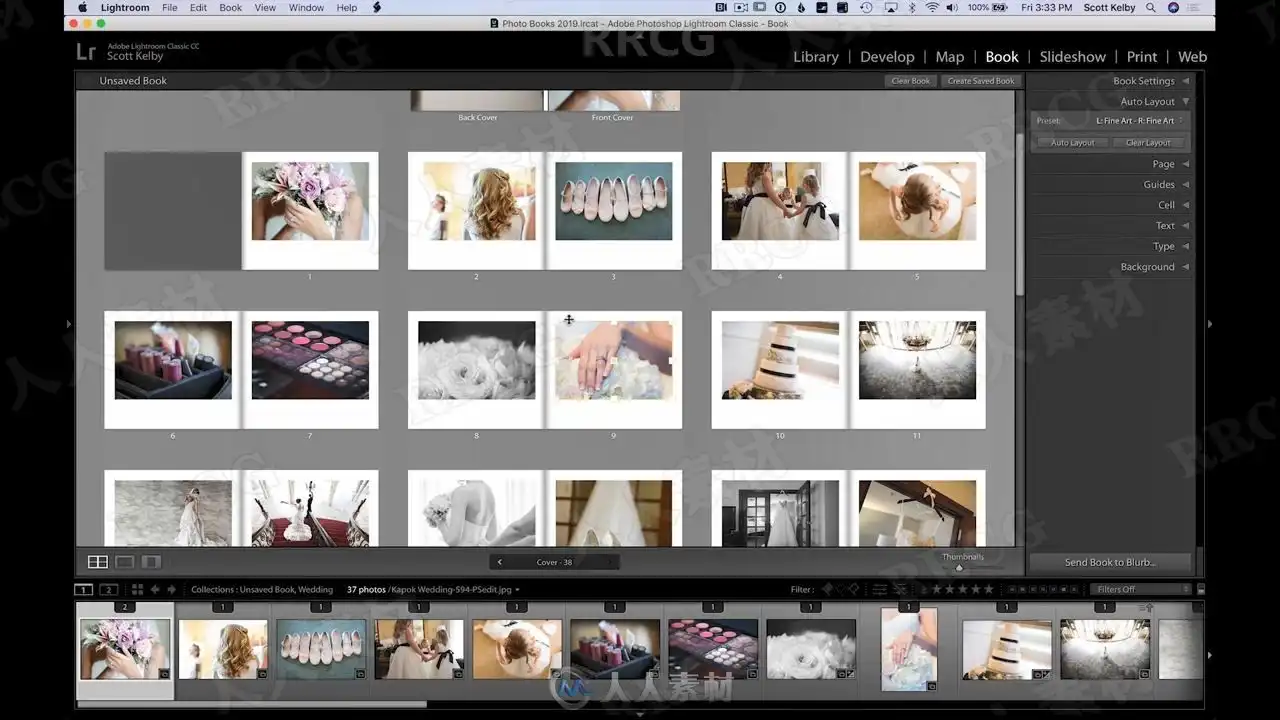Select page 7 with makeup palette photo
Screen dimensions: 1280x720
click(x=310, y=370)
